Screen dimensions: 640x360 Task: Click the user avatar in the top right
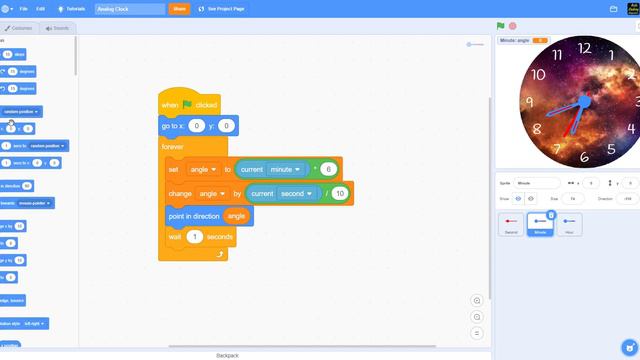633,9
